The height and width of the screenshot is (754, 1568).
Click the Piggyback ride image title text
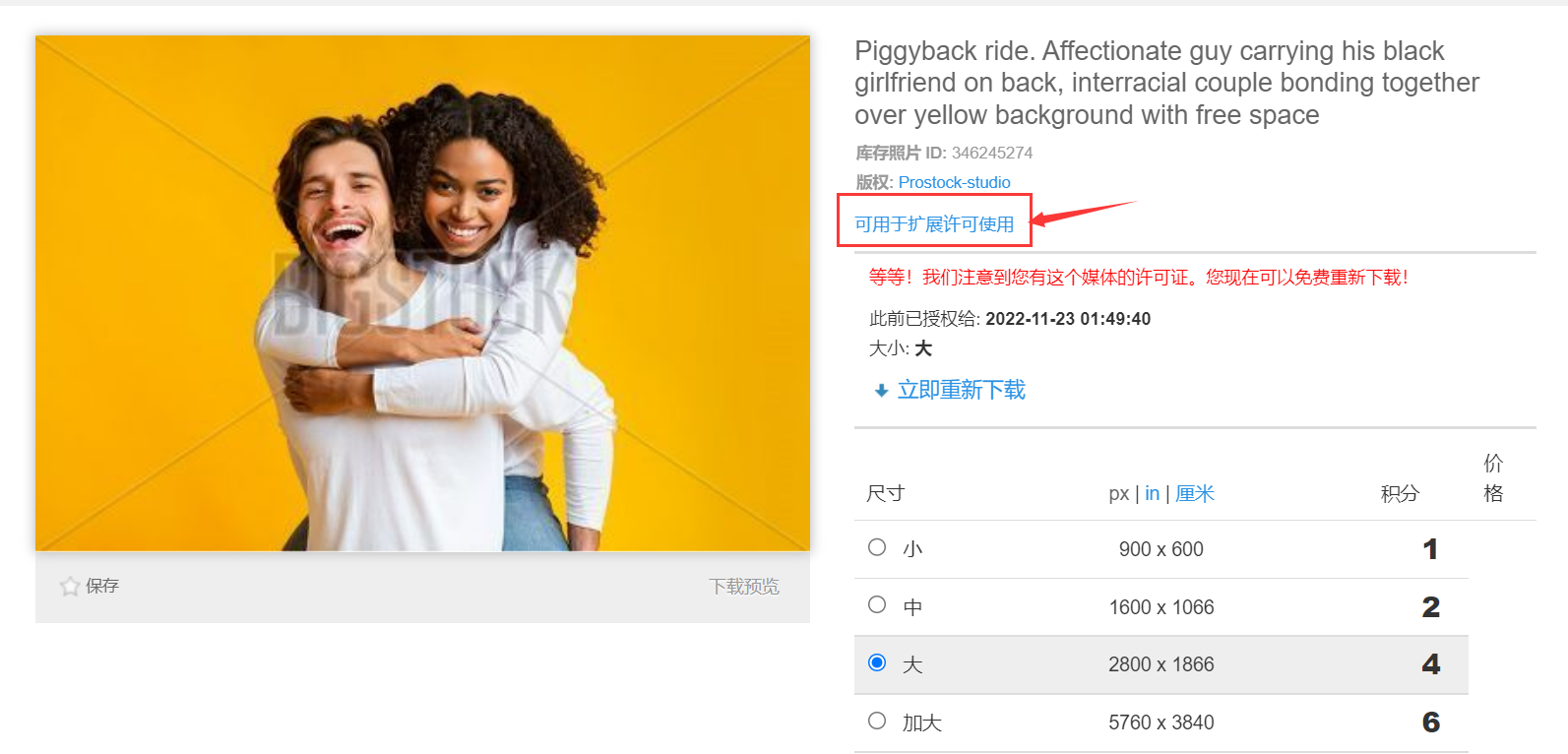pos(1166,83)
